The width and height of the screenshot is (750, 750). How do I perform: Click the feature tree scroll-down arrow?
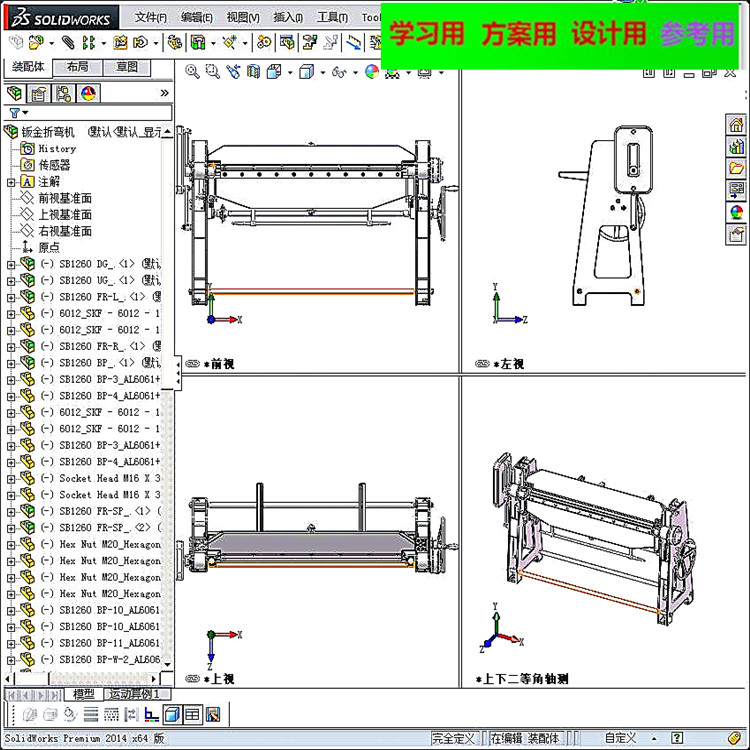point(167,664)
